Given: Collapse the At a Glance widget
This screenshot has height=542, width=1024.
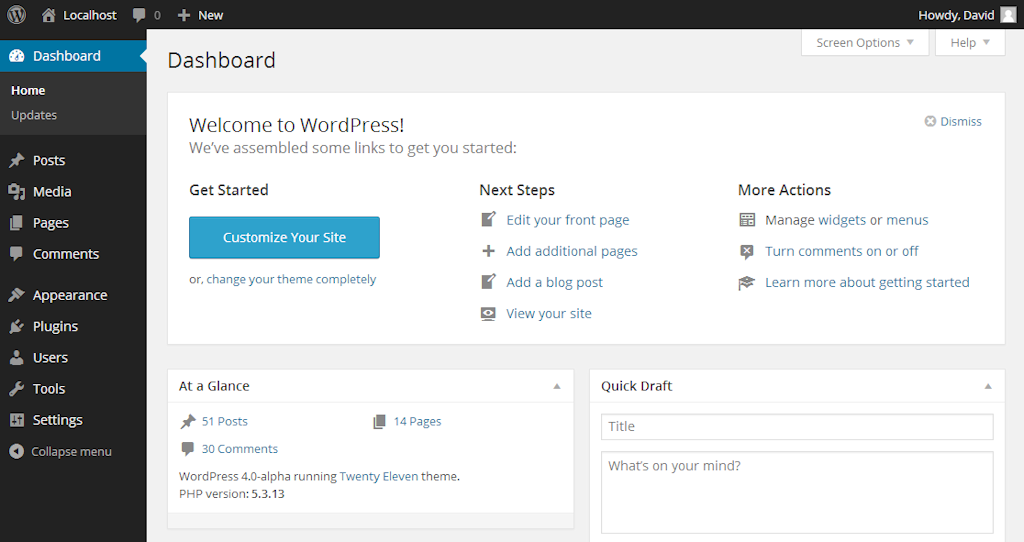Looking at the screenshot, I should (557, 387).
